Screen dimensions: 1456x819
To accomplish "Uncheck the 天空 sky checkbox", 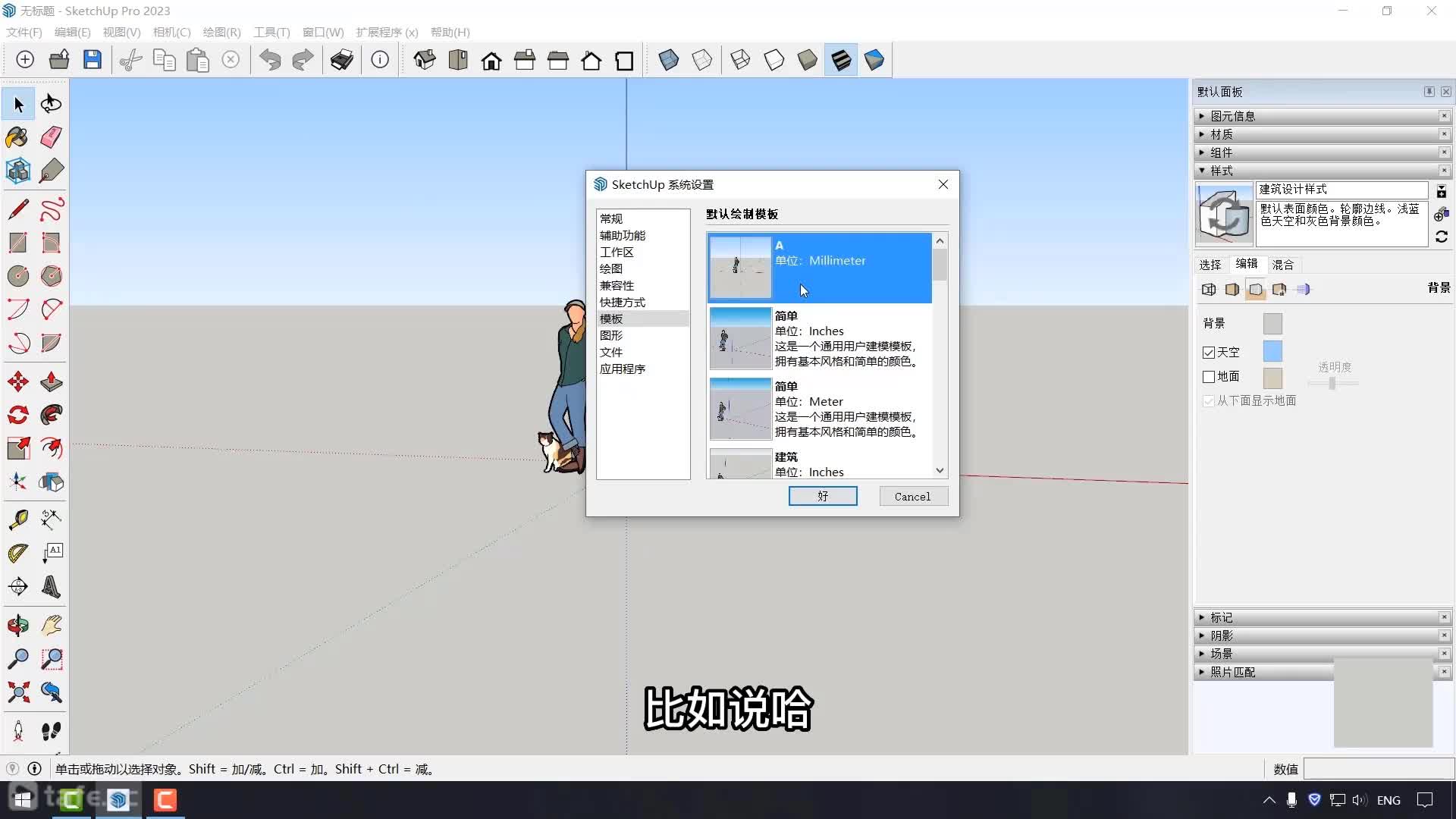I will click(1209, 353).
